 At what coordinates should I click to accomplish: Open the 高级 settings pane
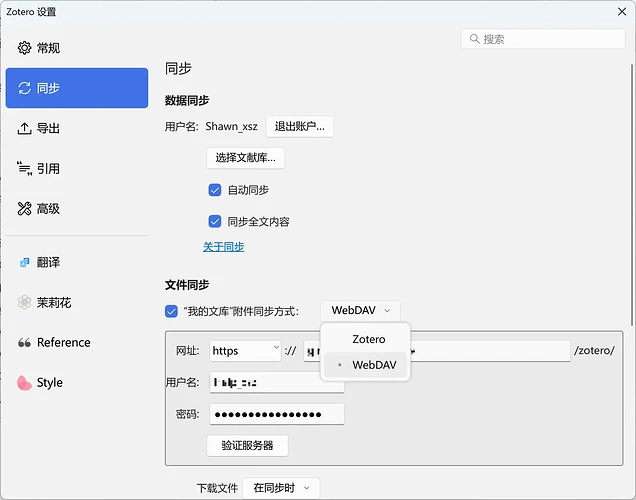click(77, 208)
